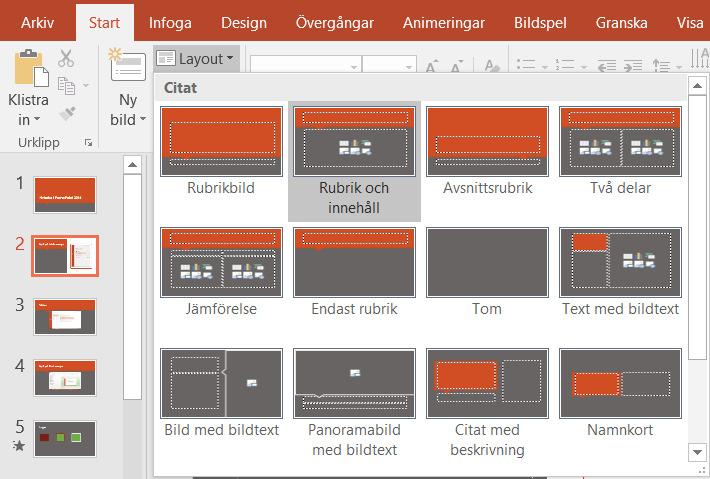Select the Start tab
Image resolution: width=710 pixels, height=479 pixels.
[x=104, y=23]
